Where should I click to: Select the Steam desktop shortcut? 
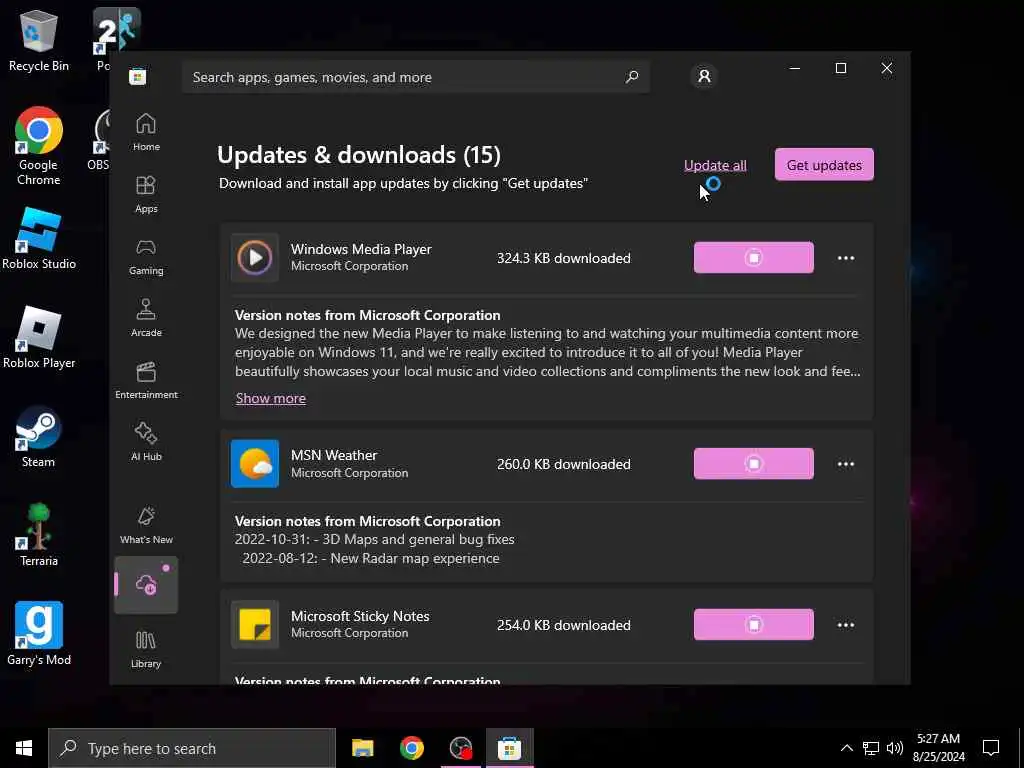[39, 436]
